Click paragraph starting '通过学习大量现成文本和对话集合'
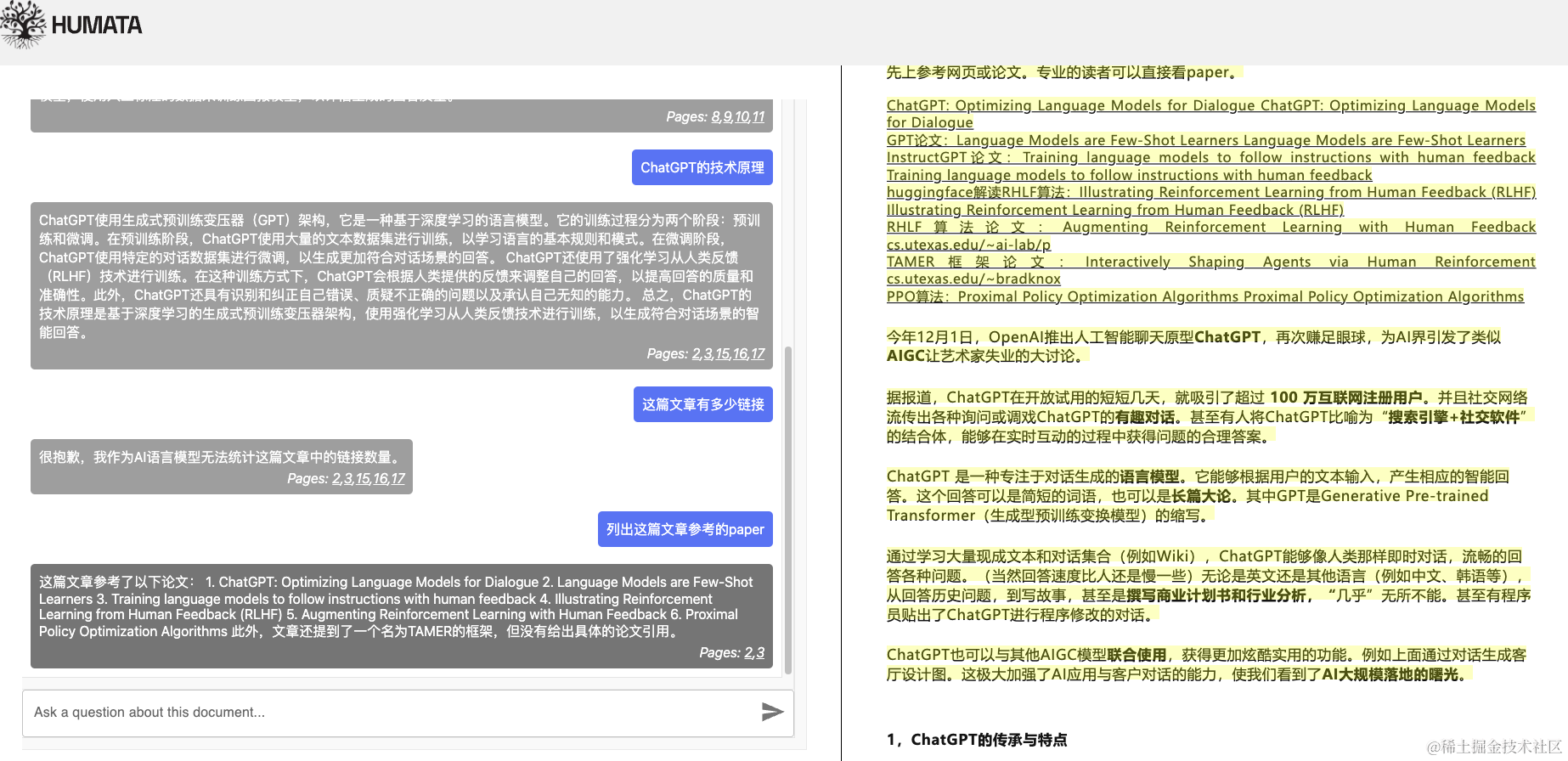Screen dimensions: 1568x761 click(1210, 585)
